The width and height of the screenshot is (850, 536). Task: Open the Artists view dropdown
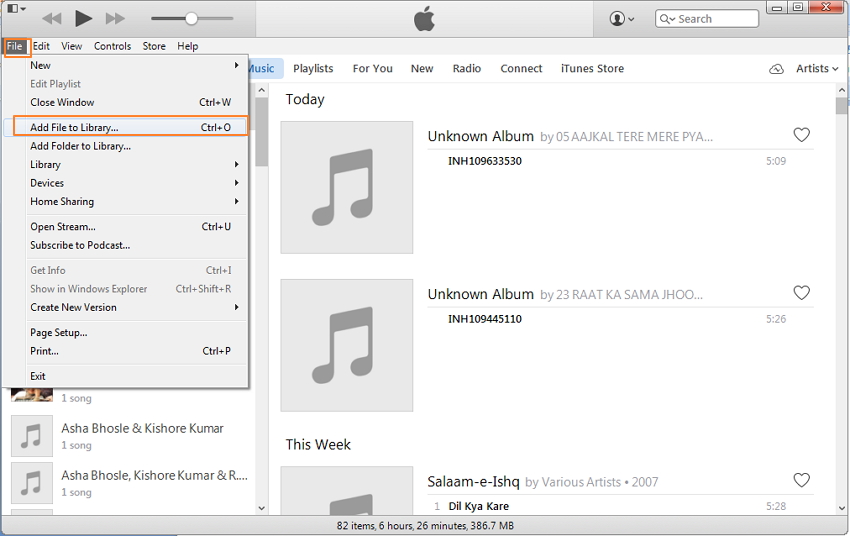pos(817,69)
